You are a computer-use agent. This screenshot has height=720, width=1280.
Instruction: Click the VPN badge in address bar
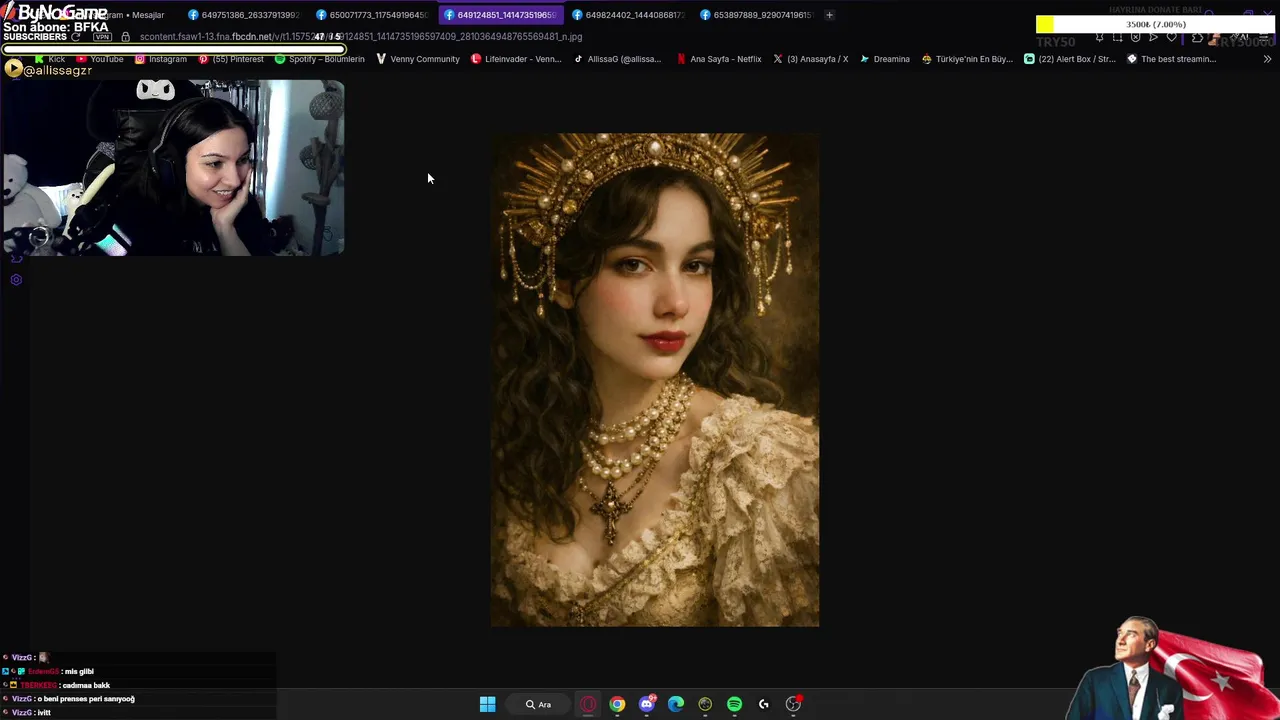tap(102, 37)
